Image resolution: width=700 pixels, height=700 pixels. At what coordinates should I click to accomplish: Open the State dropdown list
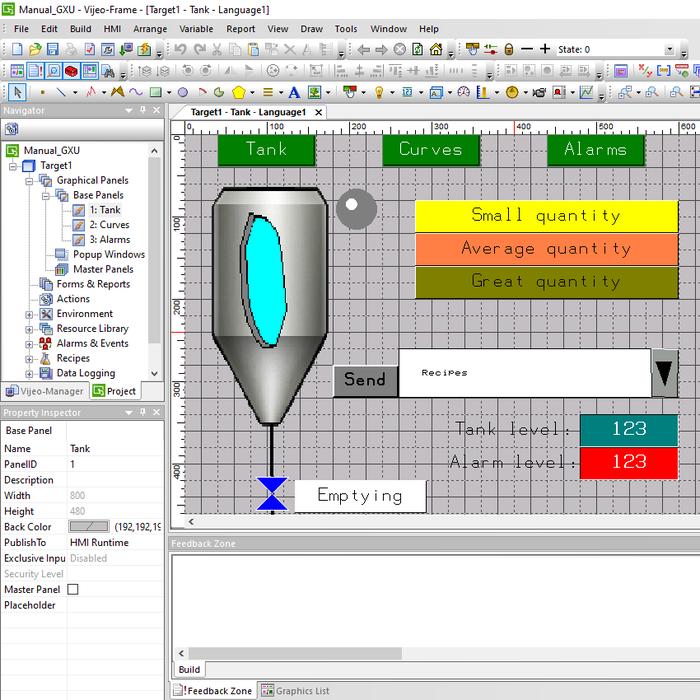click(669, 49)
